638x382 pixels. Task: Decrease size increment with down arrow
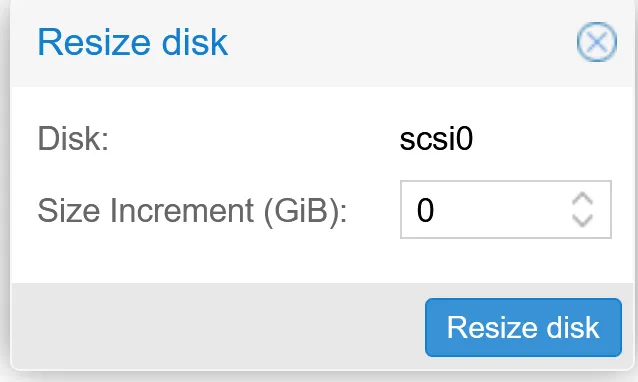582,220
